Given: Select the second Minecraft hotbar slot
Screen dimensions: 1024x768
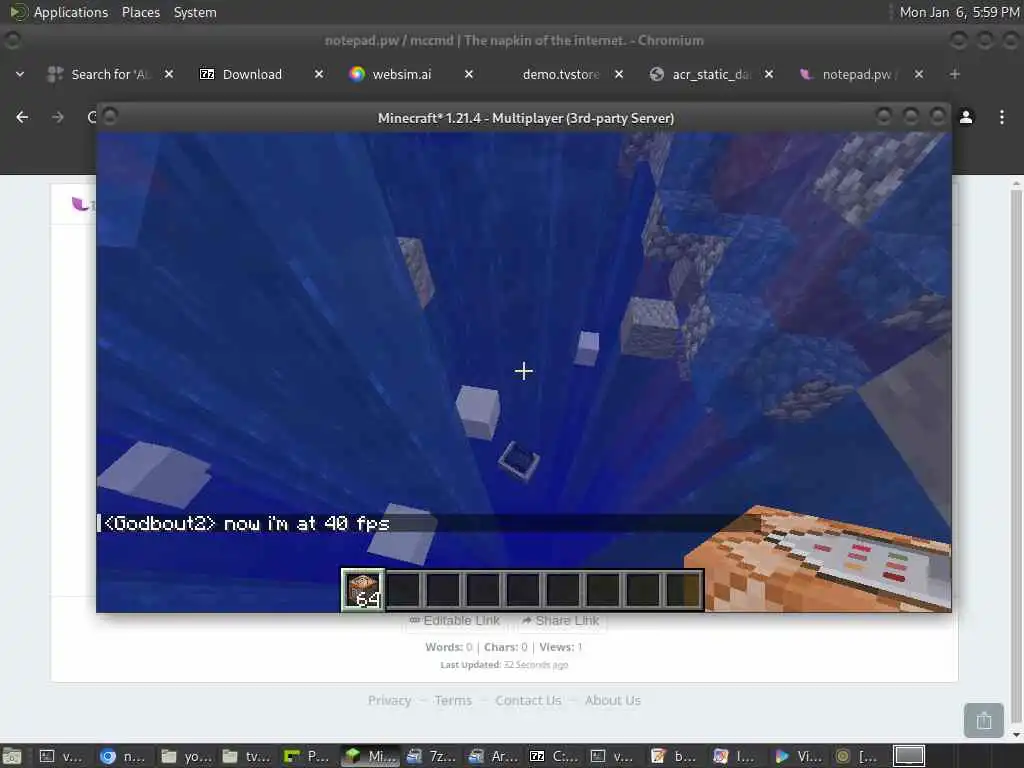Looking at the screenshot, I should [404, 590].
